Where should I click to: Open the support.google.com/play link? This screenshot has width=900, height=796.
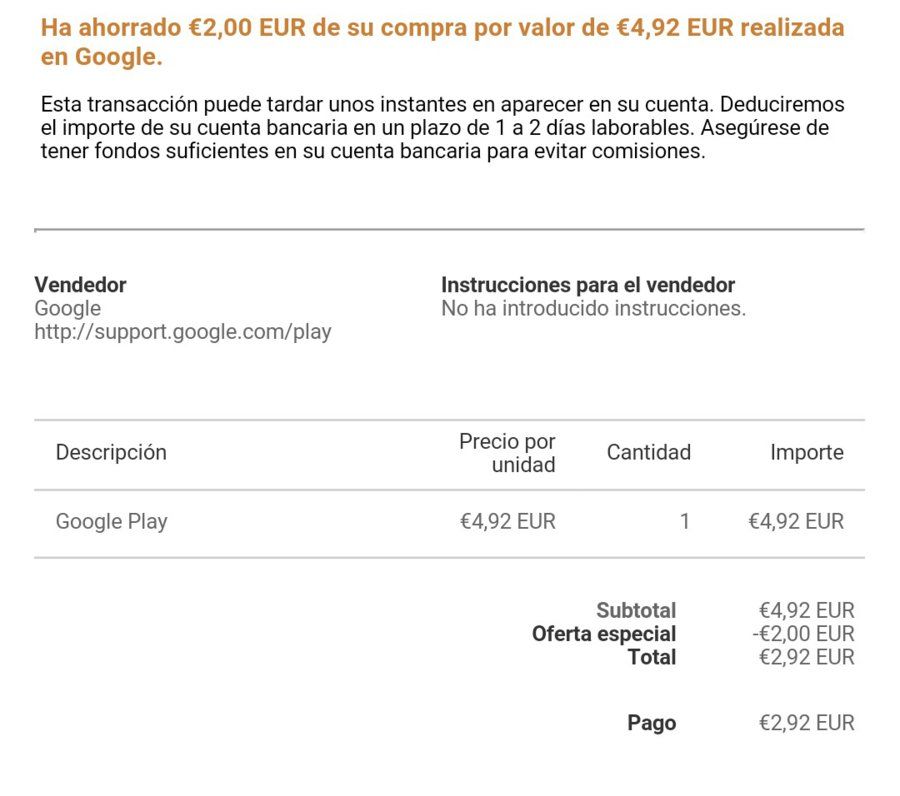pos(183,332)
